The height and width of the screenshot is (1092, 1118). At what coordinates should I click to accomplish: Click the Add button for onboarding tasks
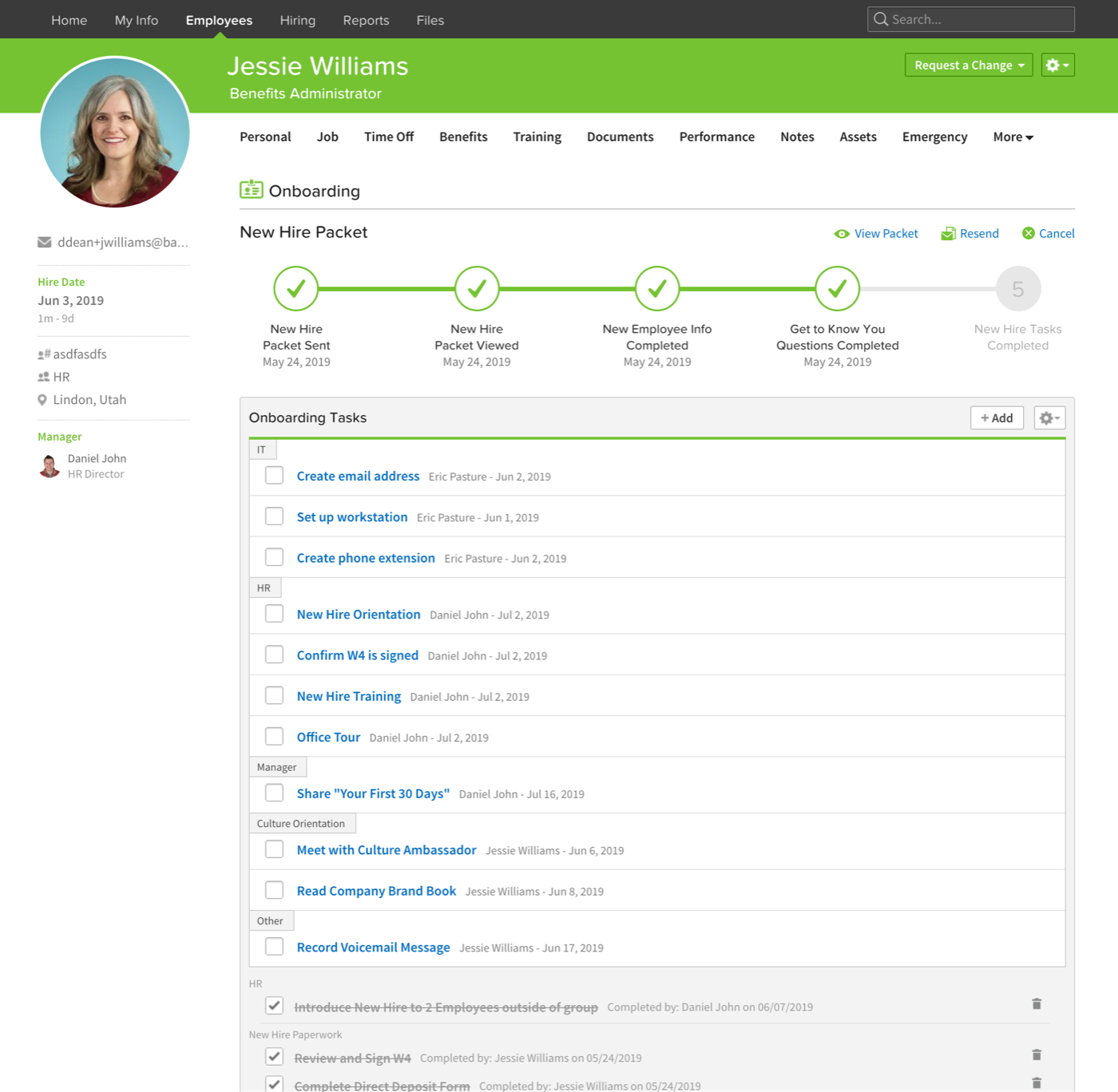(x=997, y=417)
